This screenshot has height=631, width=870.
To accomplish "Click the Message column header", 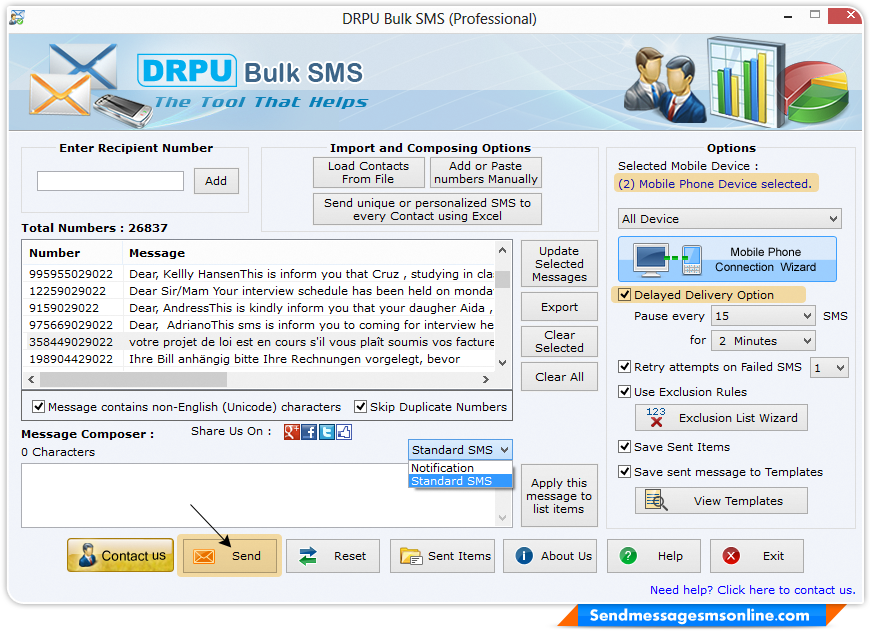I will pyautogui.click(x=308, y=253).
